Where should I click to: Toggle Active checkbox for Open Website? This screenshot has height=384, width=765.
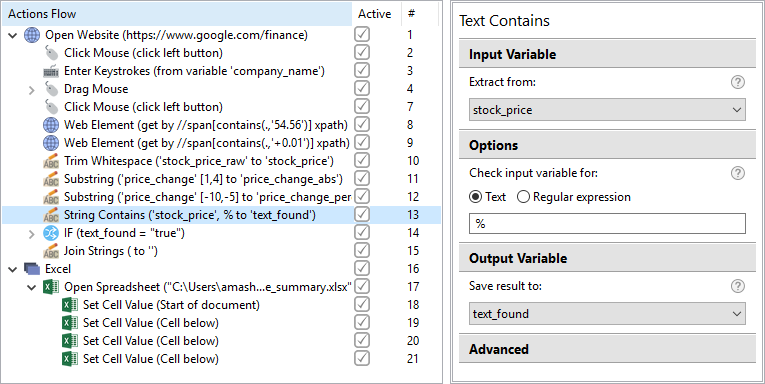point(362,34)
